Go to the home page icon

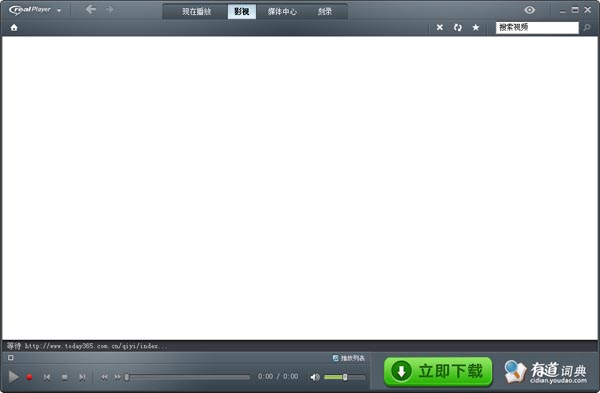point(14,28)
